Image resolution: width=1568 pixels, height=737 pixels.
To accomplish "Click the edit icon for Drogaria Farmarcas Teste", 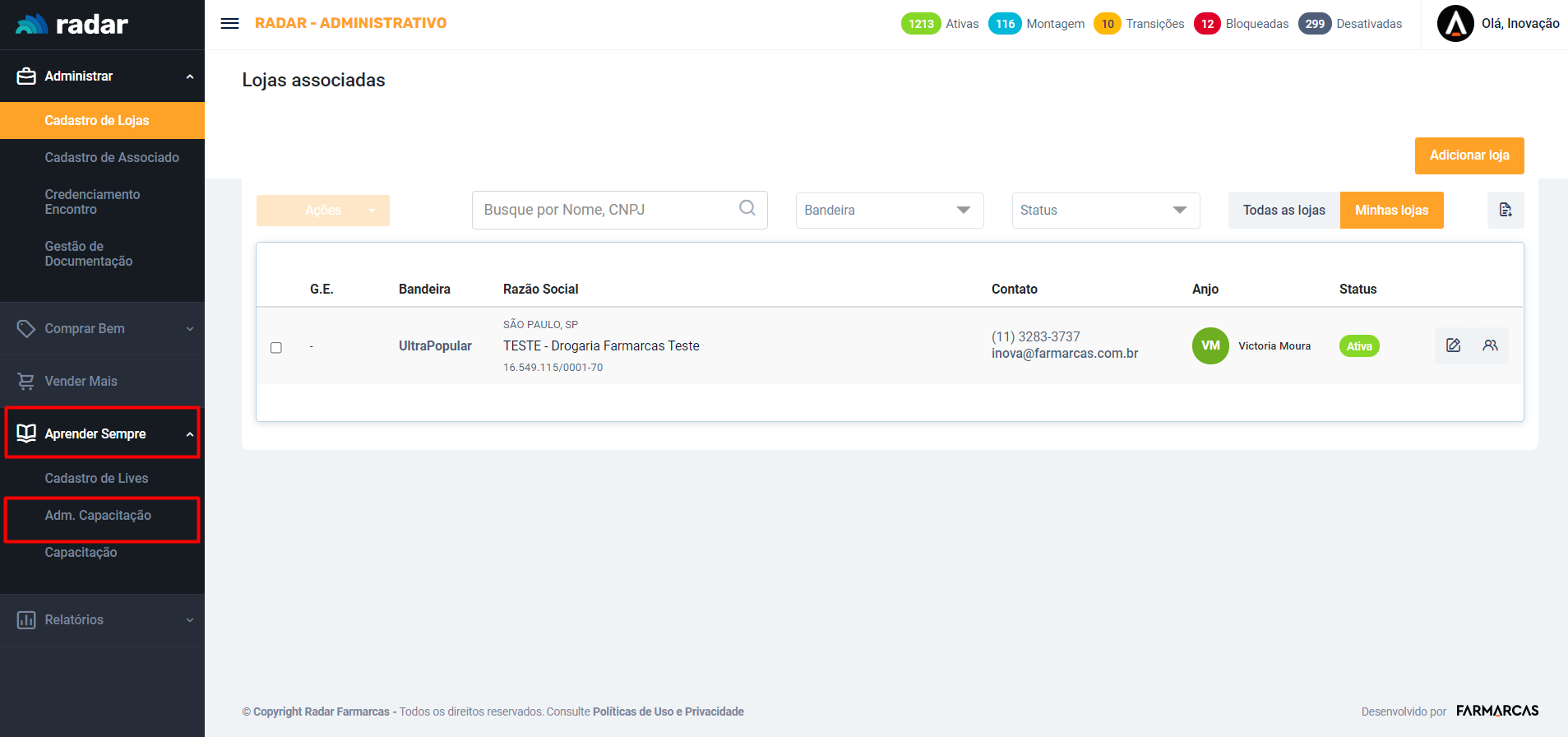I will pos(1453,345).
